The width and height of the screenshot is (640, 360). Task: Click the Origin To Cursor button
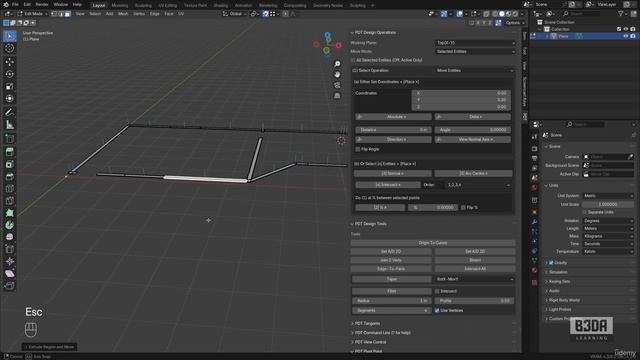[x=433, y=243]
